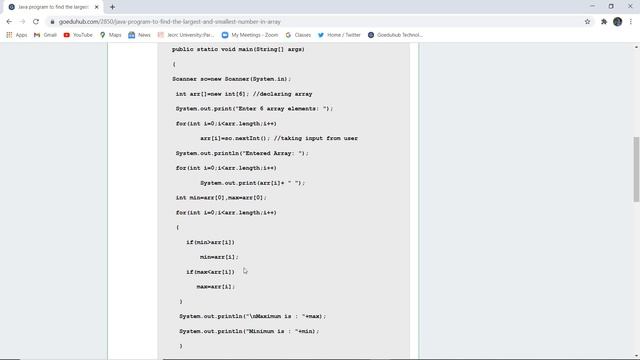Screen dimensions: 640x360
Task: Open the Maps bookmark
Action: point(111,35)
